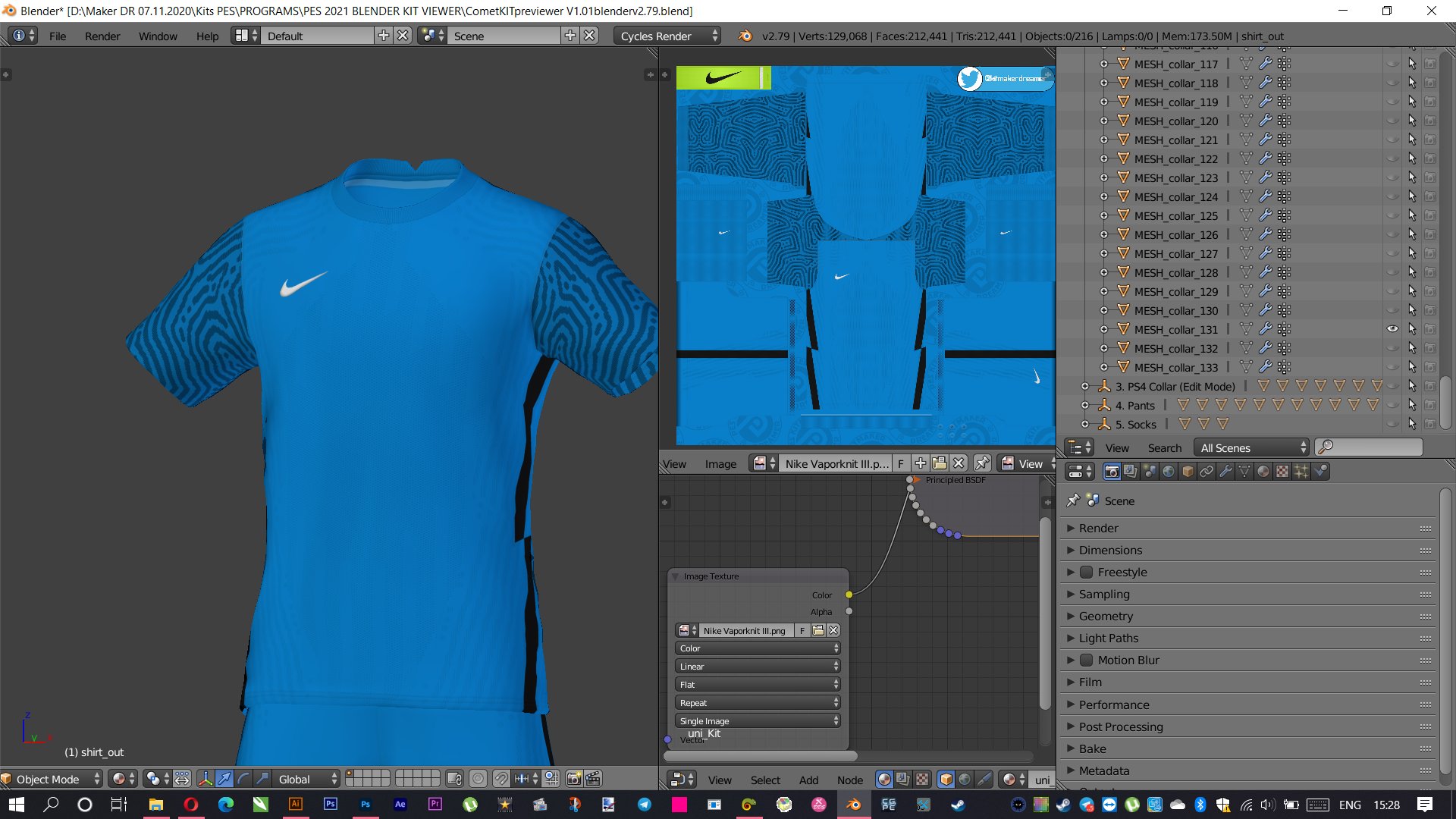Open the File menu
Screen dimensions: 1456x819
pos(58,36)
